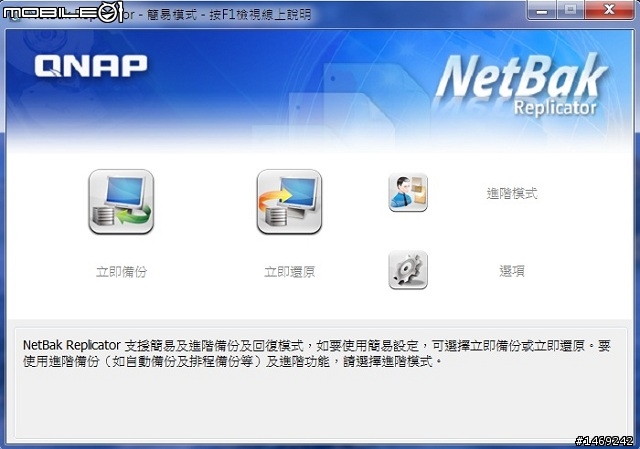This screenshot has height=449, width=640.
Task: Click the QNAP logo in the banner
Action: [x=91, y=66]
